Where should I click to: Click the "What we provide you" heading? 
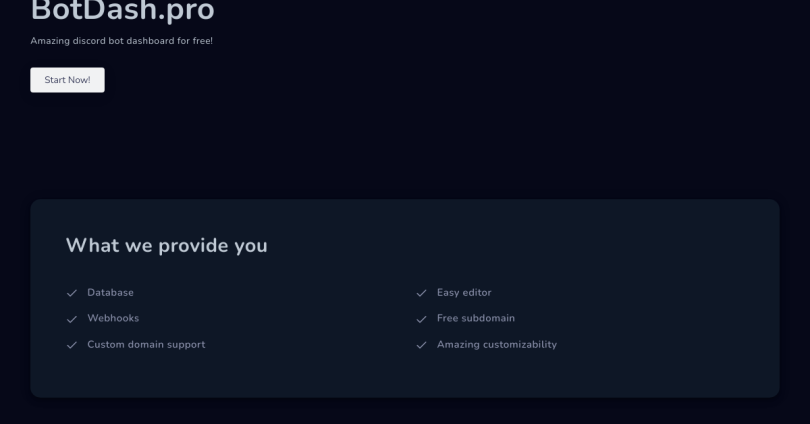166,245
